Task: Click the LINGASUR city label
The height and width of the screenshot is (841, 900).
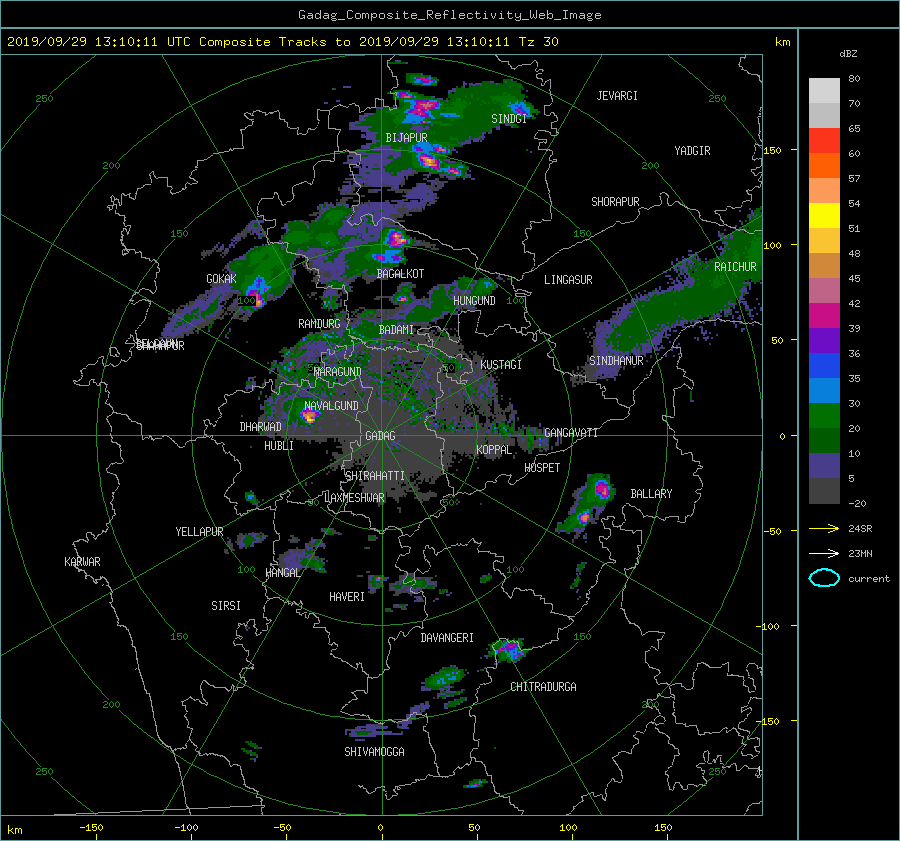Action: click(568, 280)
